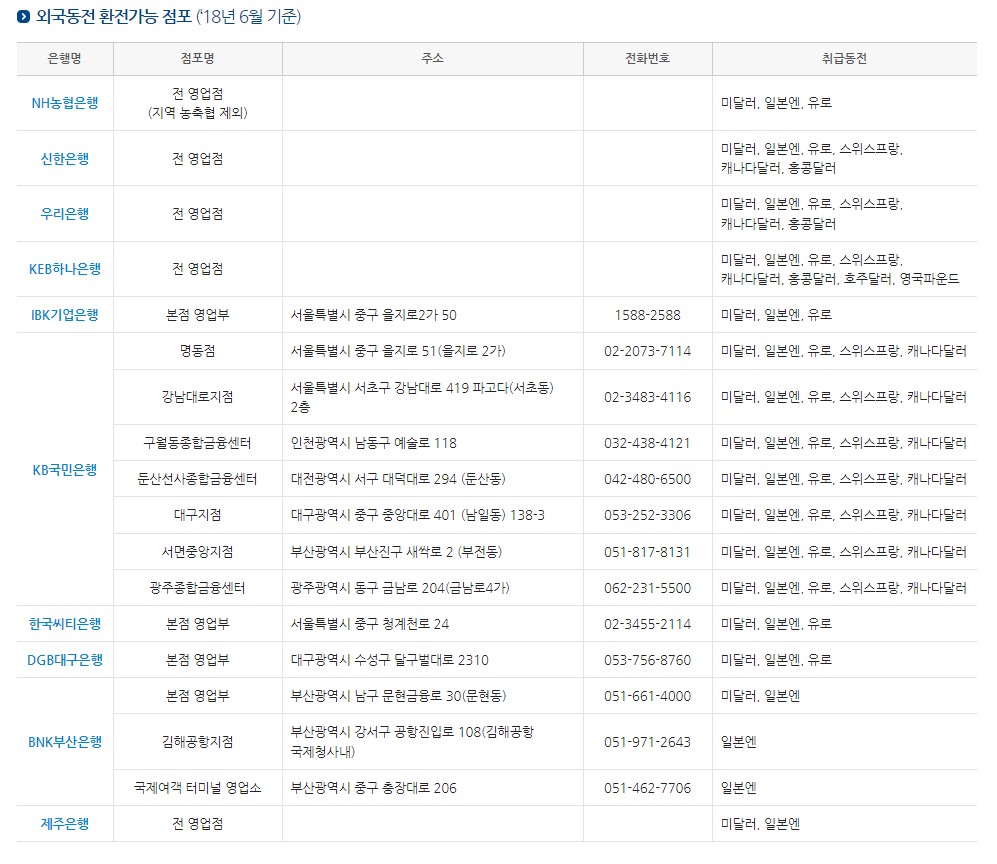The image size is (997, 864).
Task: Click address 부산광역시 남구 문현금융로 30
Action: [x=399, y=696]
